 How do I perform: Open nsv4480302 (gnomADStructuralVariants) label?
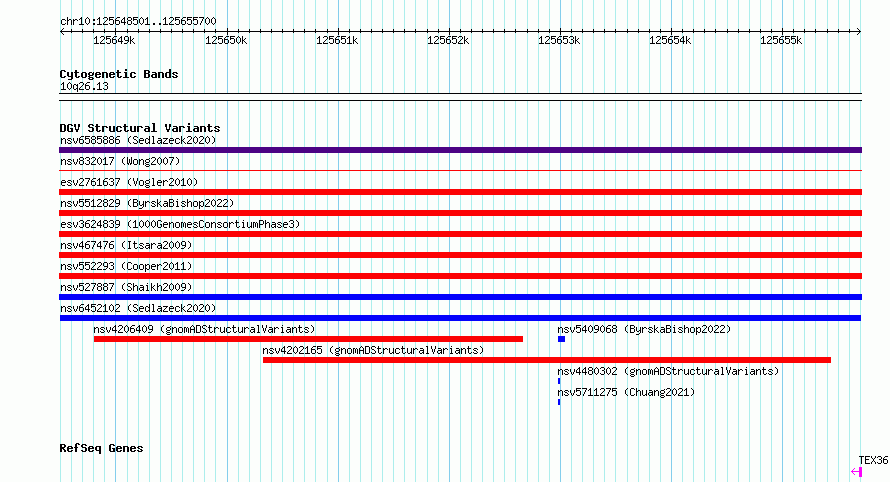(x=668, y=371)
